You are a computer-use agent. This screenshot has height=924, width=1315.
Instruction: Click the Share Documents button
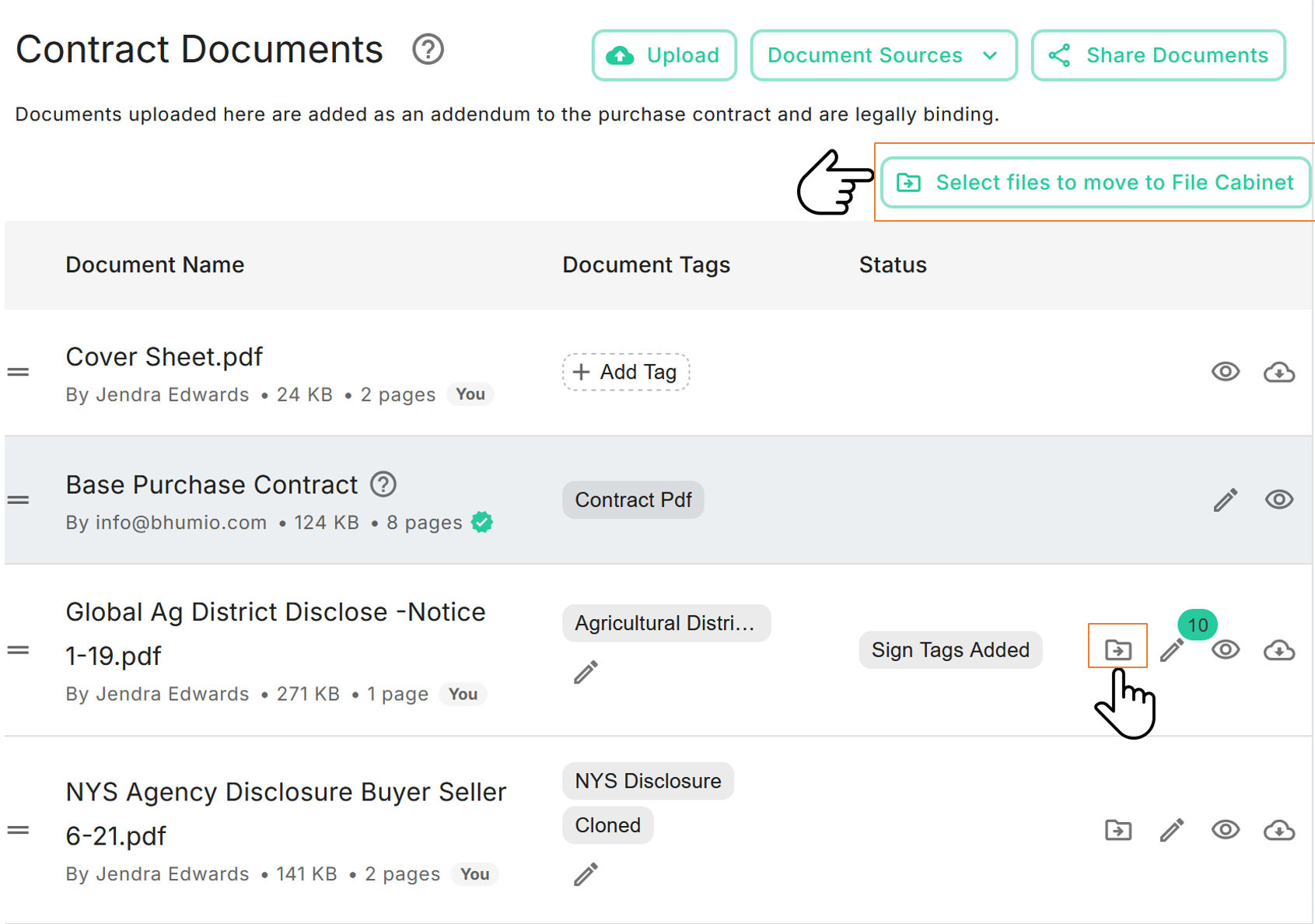(1158, 55)
